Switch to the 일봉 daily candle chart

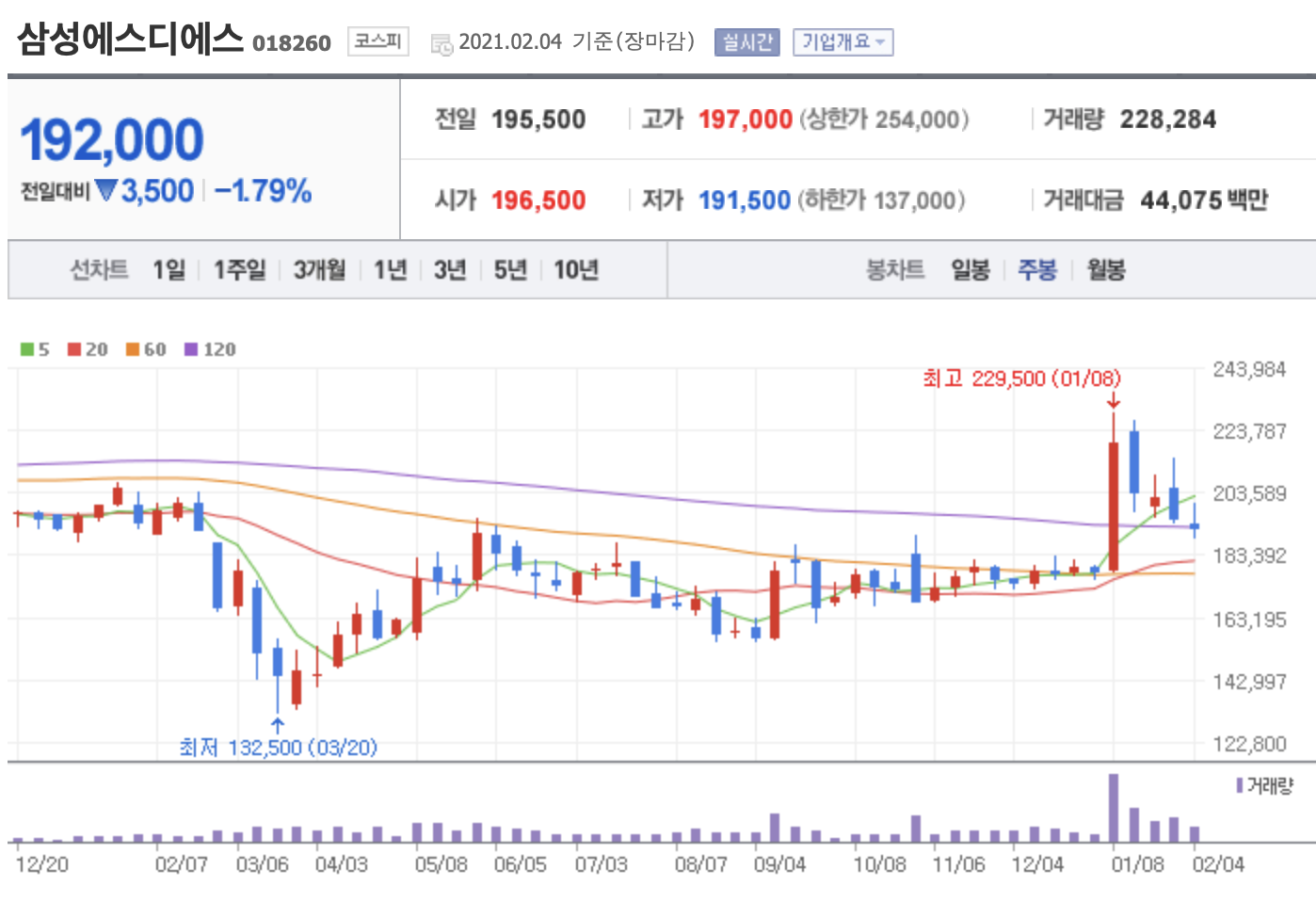click(x=971, y=270)
